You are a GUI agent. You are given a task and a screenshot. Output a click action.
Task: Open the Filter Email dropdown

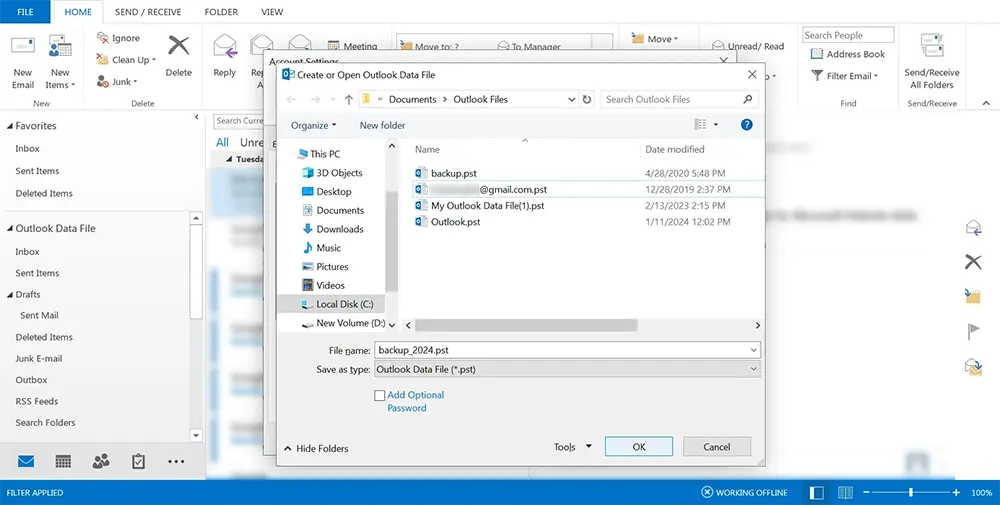(845, 76)
